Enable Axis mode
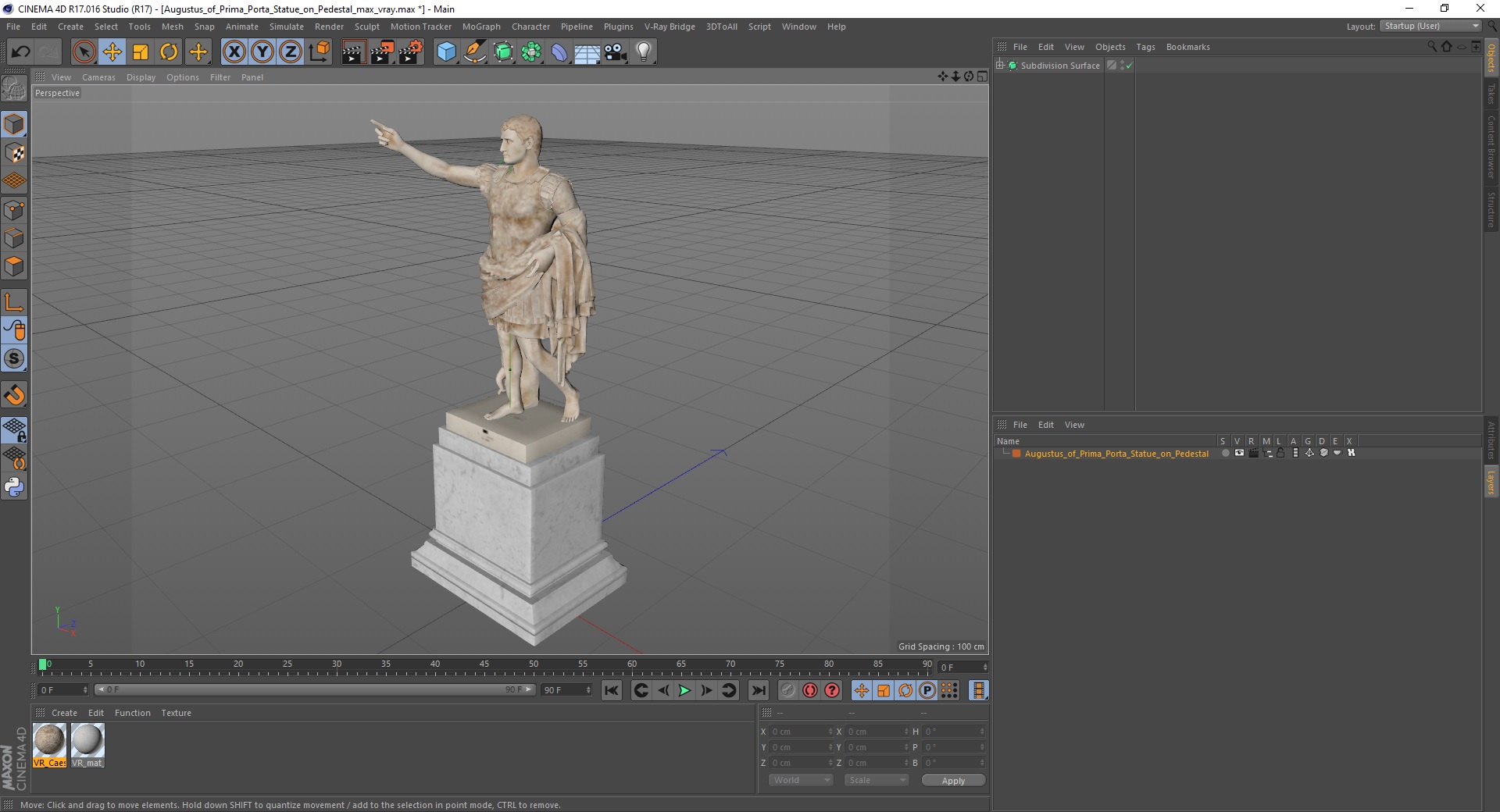 point(14,302)
